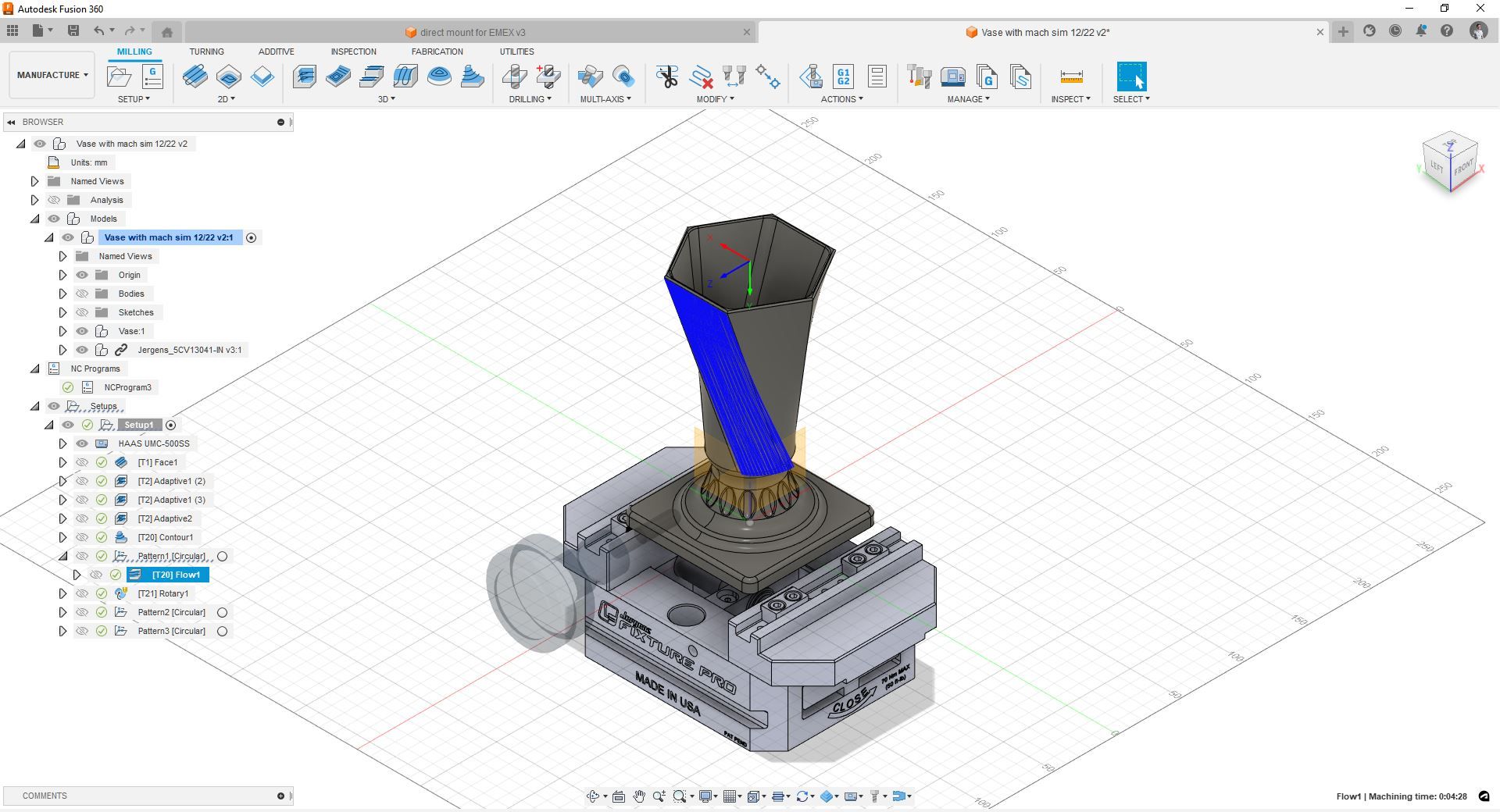This screenshot has width=1500, height=812.
Task: Open the DRILLING dropdown menu
Action: click(530, 99)
